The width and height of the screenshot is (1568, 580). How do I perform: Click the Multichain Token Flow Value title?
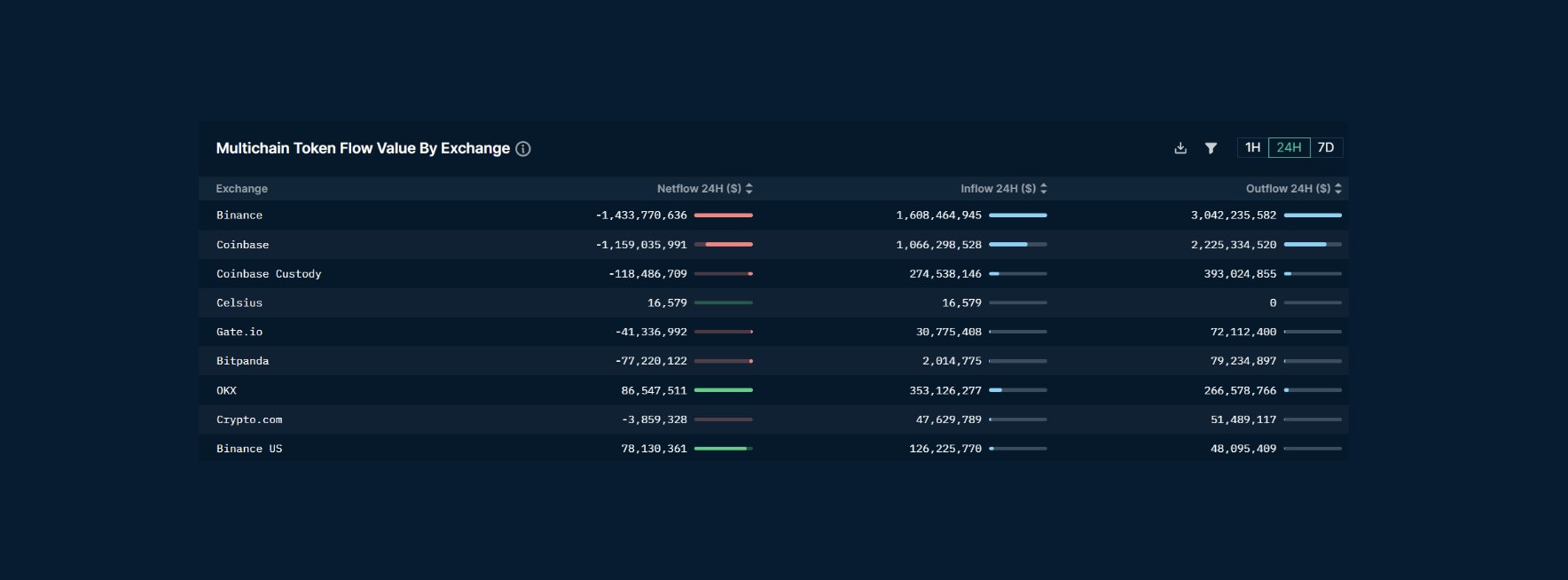(x=363, y=148)
